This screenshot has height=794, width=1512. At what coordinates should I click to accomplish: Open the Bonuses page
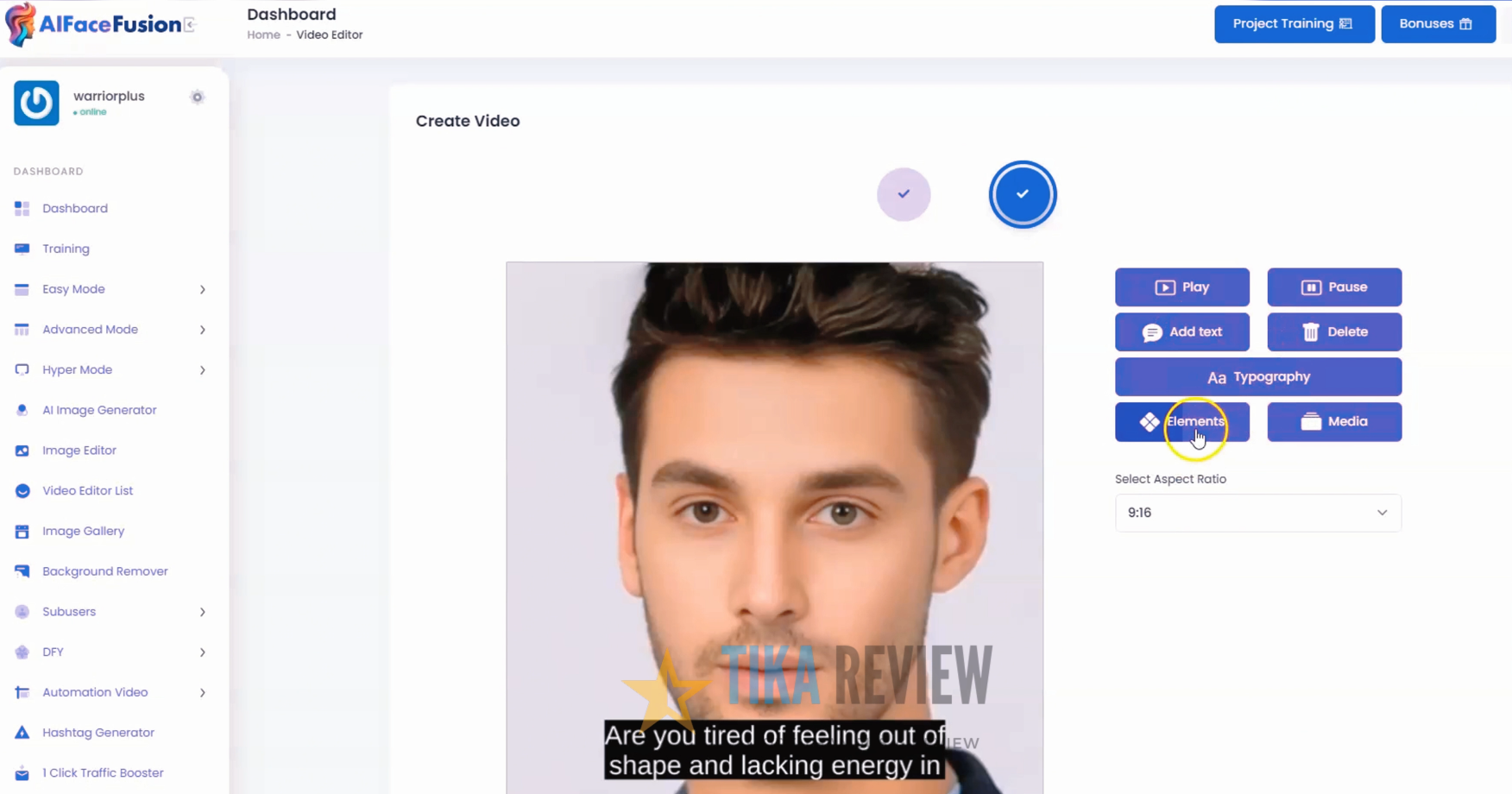tap(1437, 23)
